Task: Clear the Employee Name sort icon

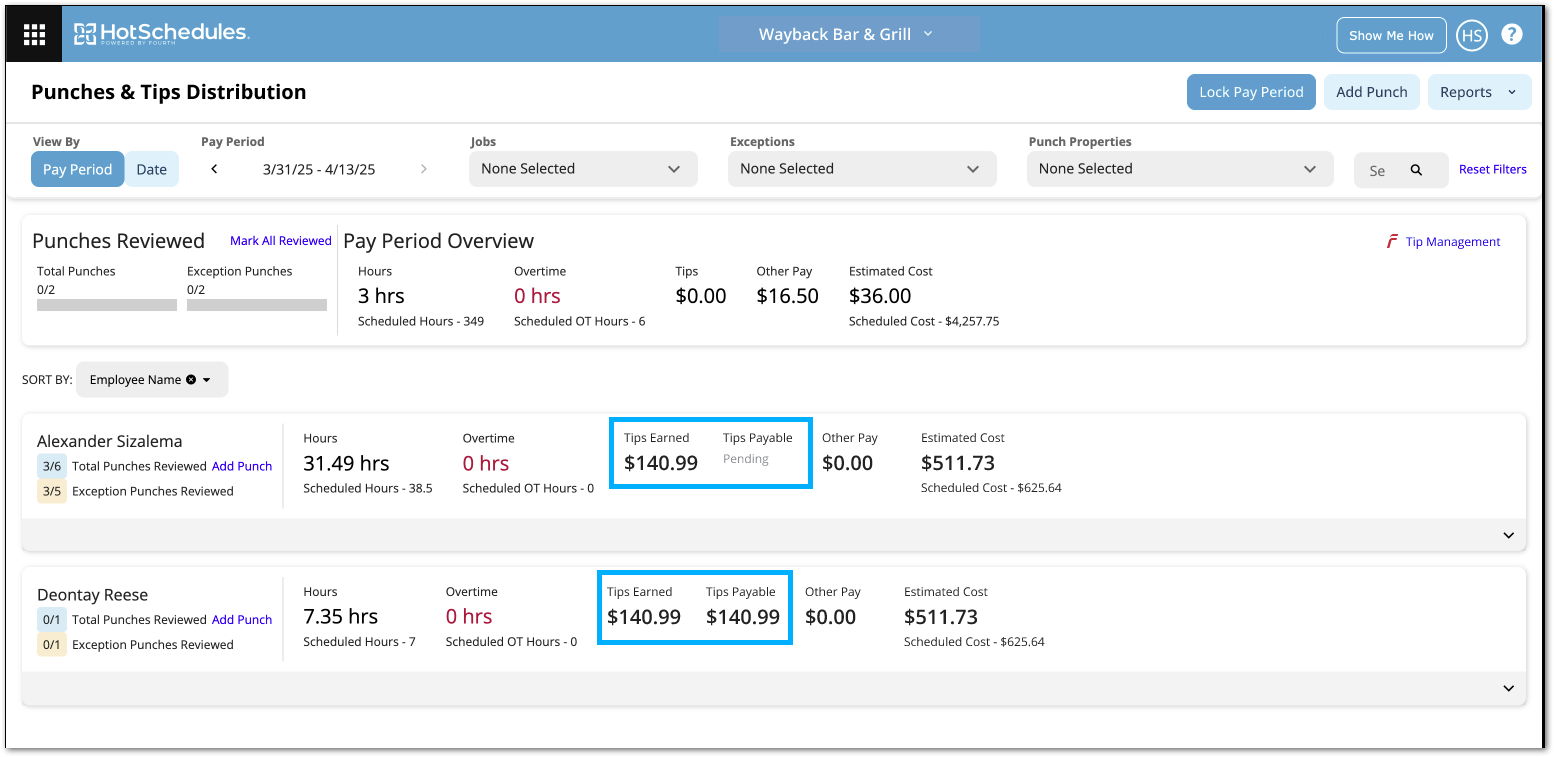Action: 190,380
